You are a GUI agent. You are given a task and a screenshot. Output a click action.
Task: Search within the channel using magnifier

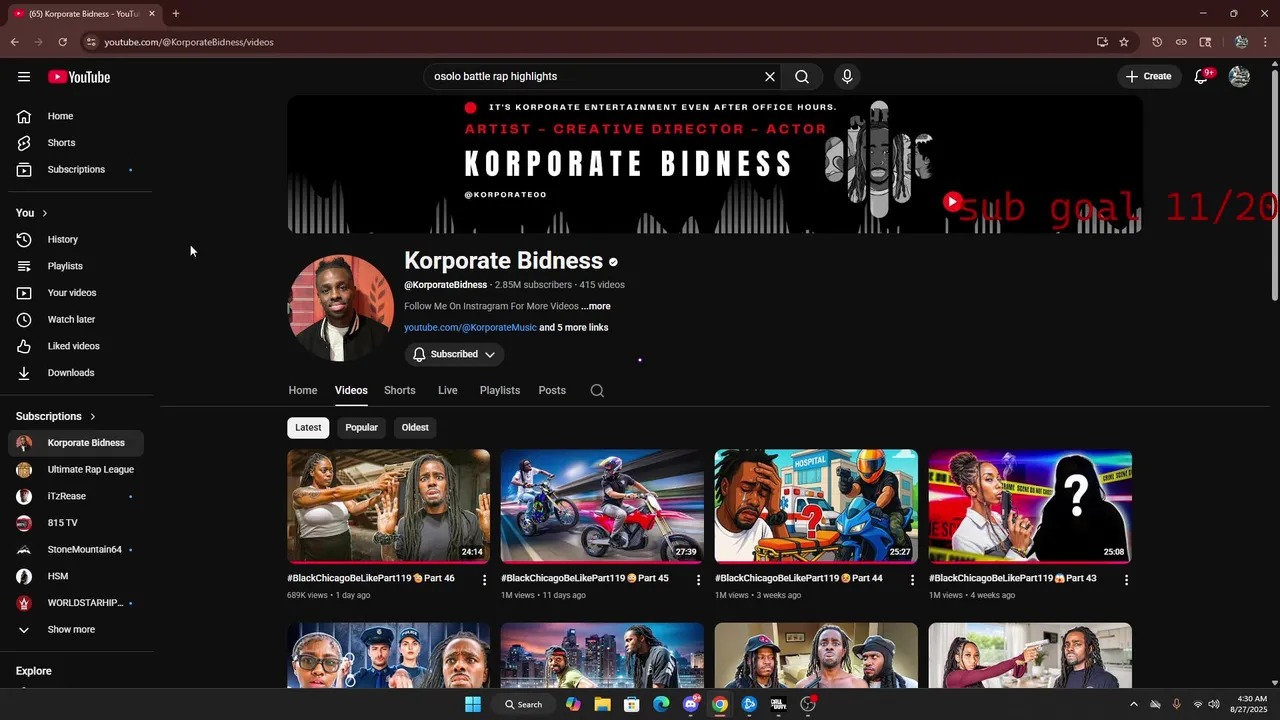597,391
